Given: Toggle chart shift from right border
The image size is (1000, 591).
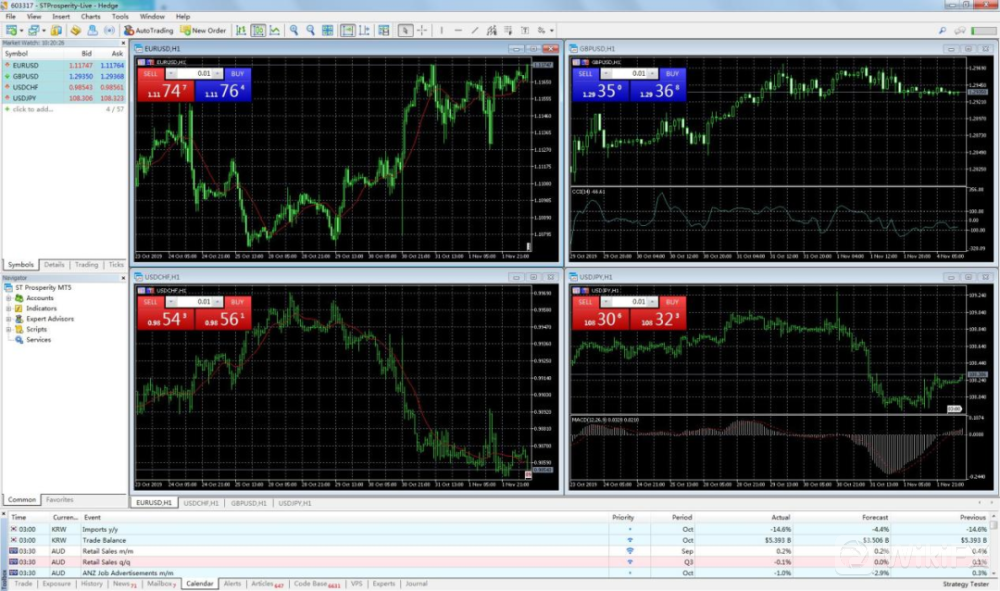Looking at the screenshot, I should click(364, 30).
